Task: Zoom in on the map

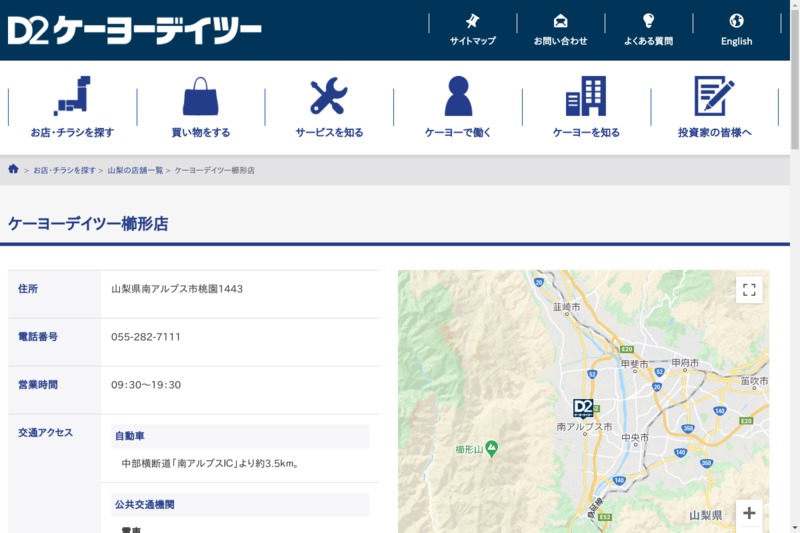Action: point(749,513)
